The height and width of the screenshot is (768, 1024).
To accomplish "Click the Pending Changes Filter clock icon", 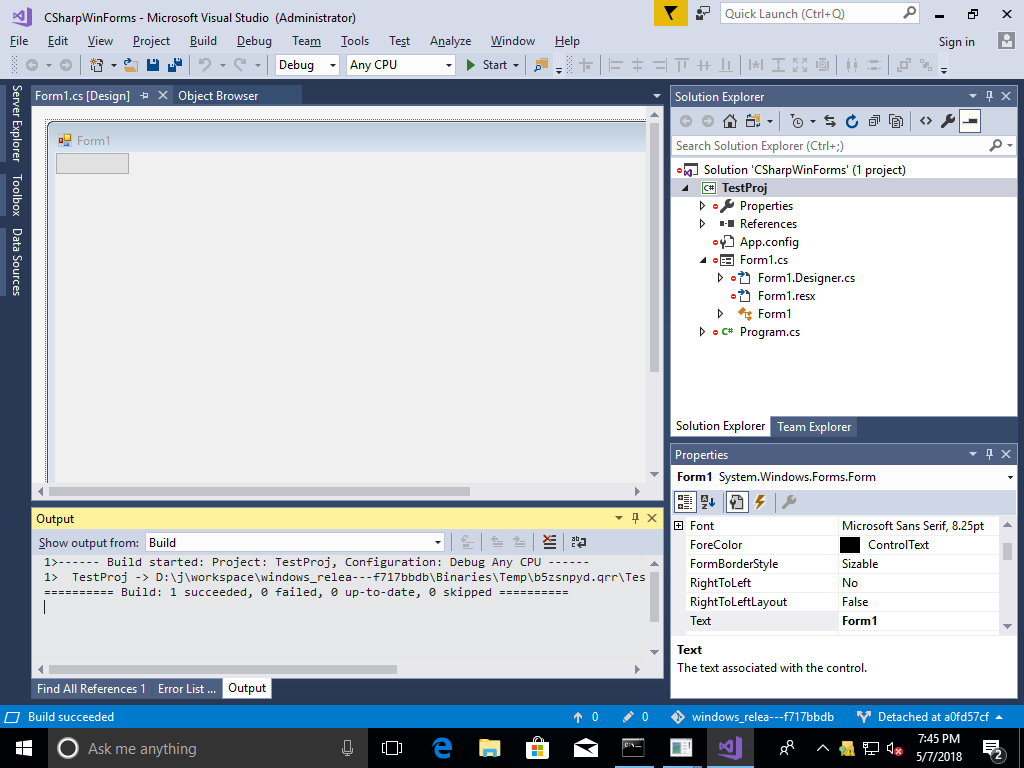I will (796, 121).
